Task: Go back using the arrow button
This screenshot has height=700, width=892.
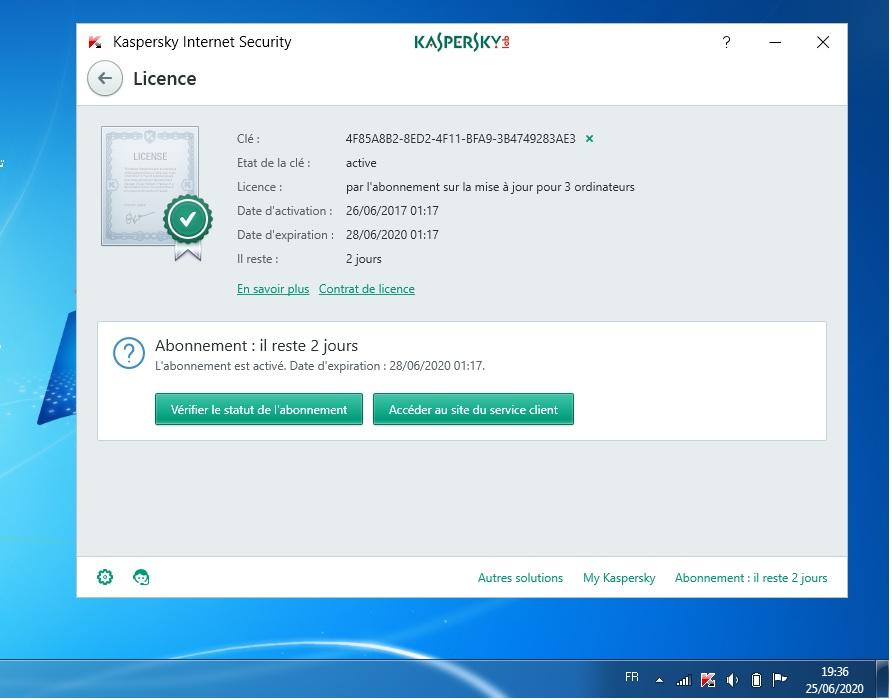Action: (x=105, y=79)
